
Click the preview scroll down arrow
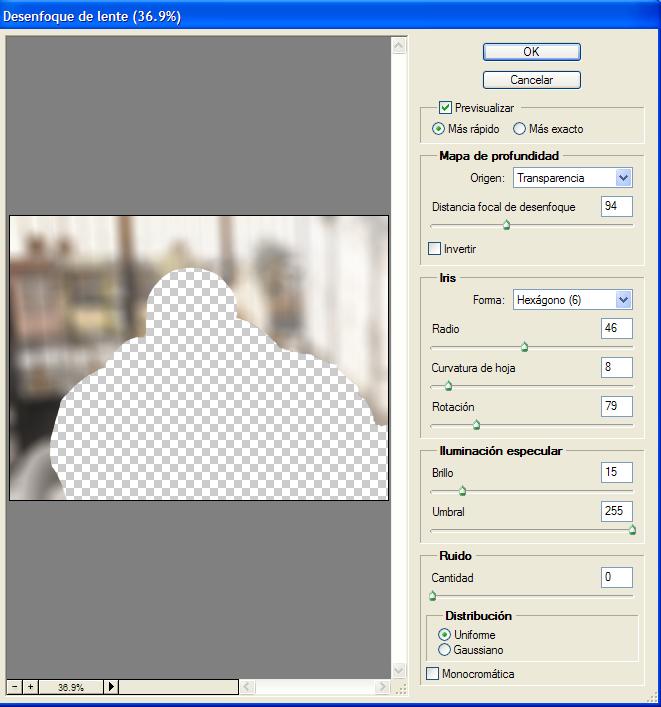[399, 670]
